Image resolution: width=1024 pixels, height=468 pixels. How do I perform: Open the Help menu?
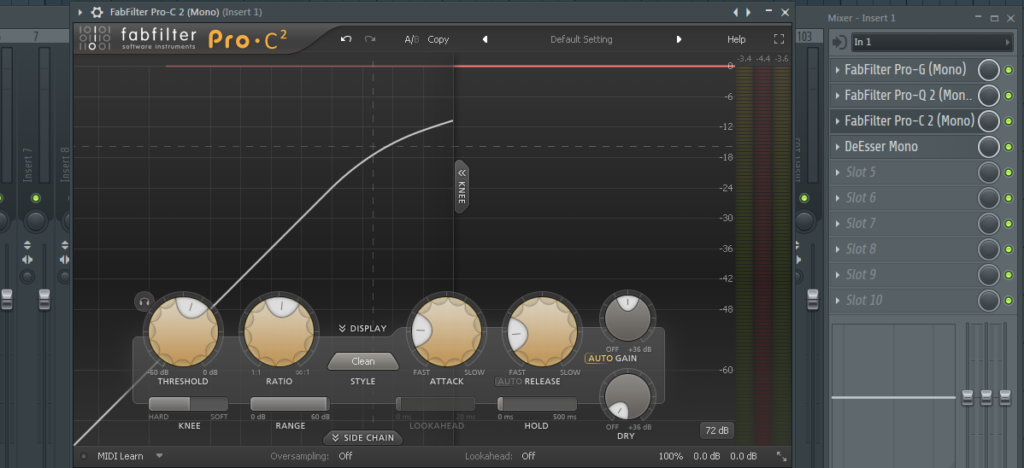(736, 39)
